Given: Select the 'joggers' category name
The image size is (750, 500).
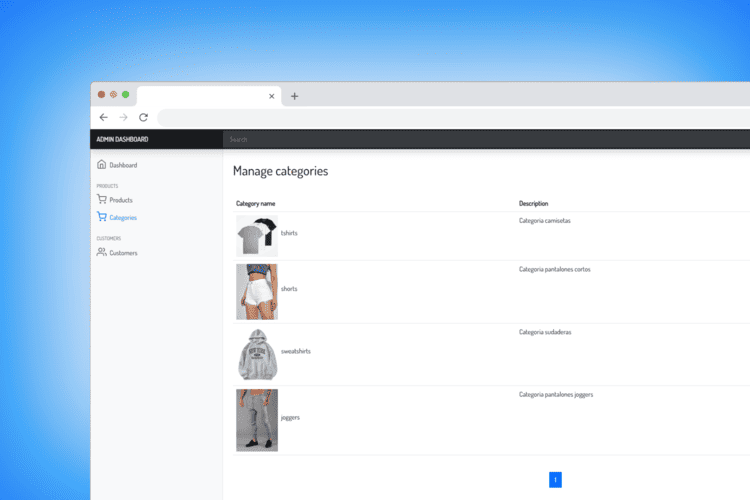Looking at the screenshot, I should click(290, 418).
